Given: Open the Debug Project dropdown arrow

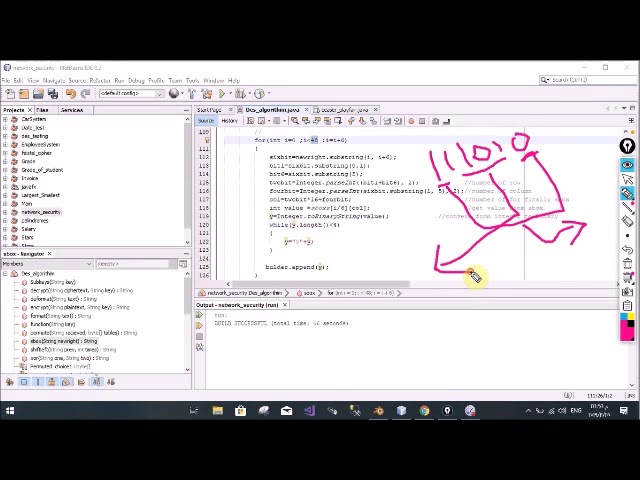Looking at the screenshot, I should [250, 94].
